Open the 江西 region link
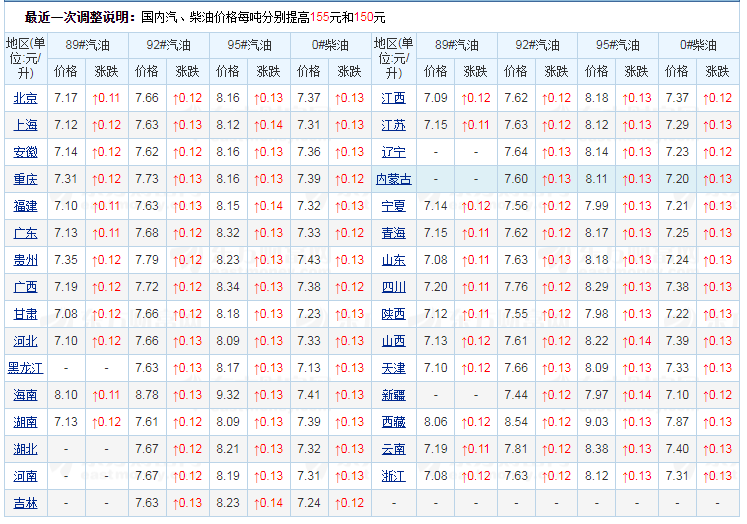Image resolution: width=747 pixels, height=524 pixels. pos(394,98)
